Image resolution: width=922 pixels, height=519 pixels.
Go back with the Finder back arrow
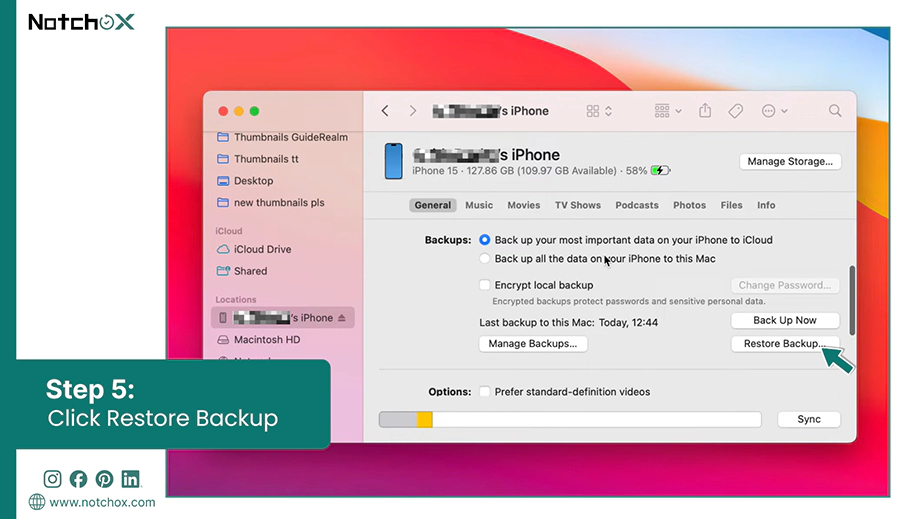point(385,111)
